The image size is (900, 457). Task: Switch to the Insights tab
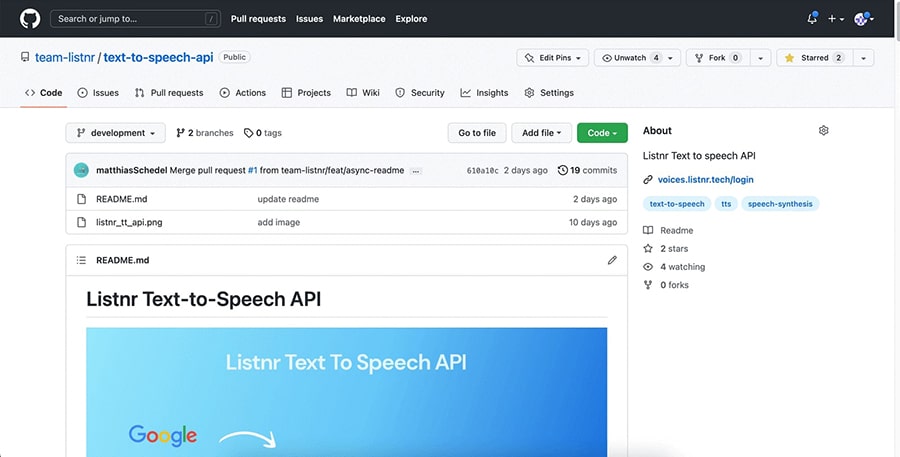point(484,92)
